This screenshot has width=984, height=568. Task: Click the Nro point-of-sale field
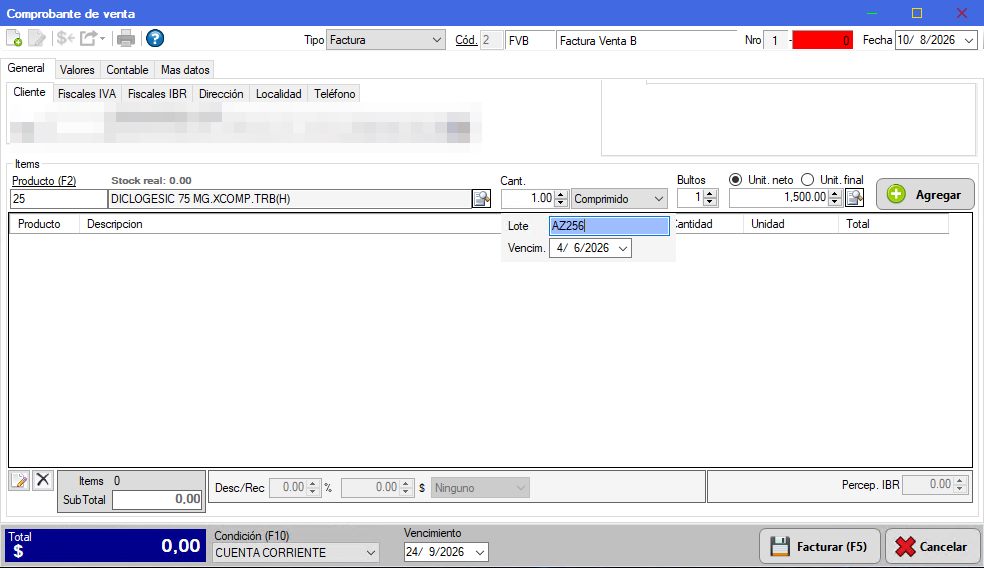[x=776, y=41]
